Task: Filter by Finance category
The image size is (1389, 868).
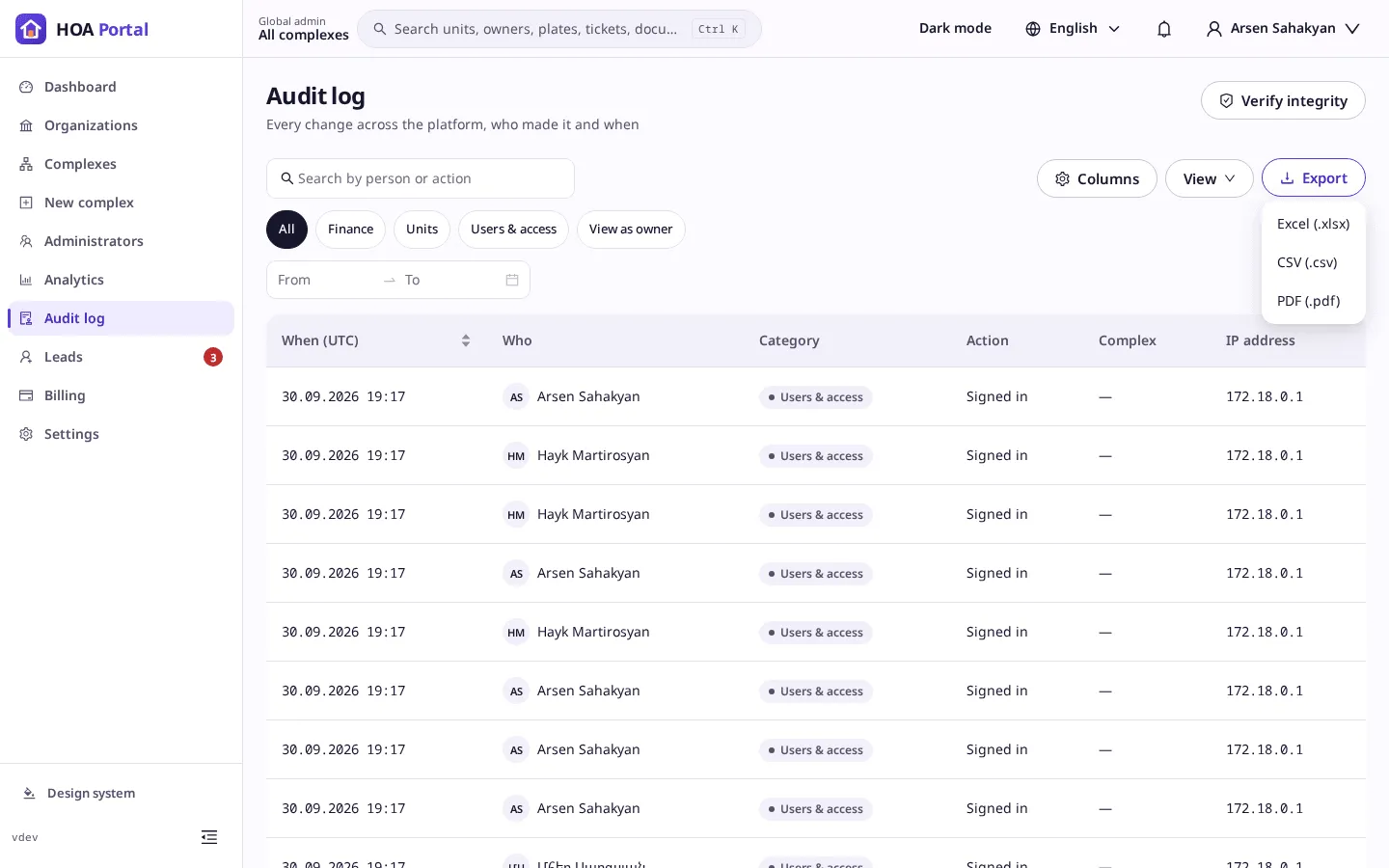Action: [350, 230]
